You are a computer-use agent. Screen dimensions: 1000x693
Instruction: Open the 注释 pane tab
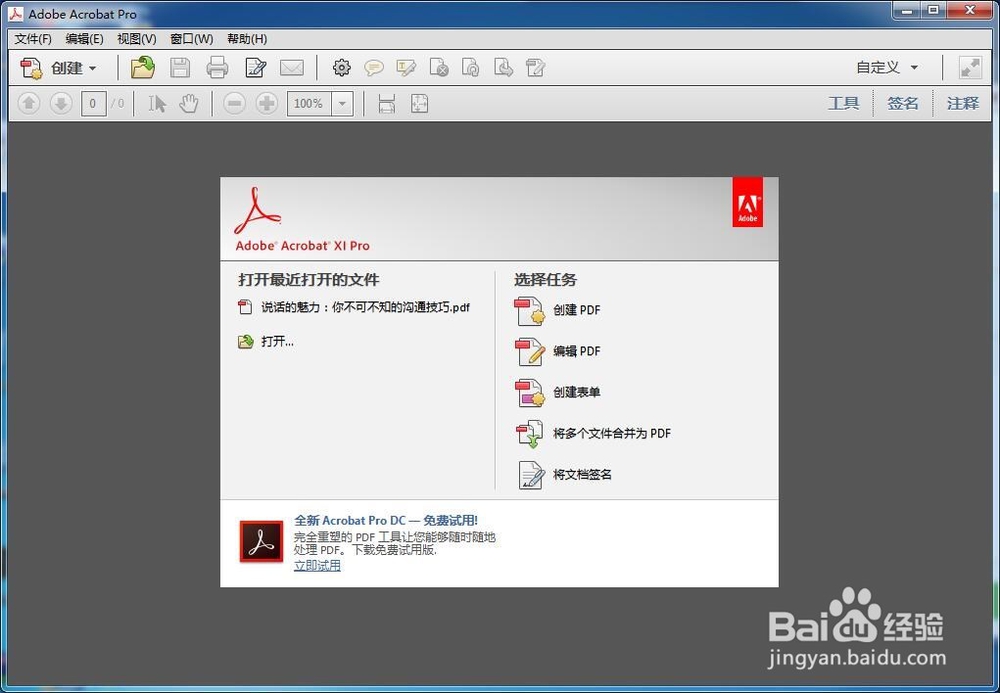(962, 103)
